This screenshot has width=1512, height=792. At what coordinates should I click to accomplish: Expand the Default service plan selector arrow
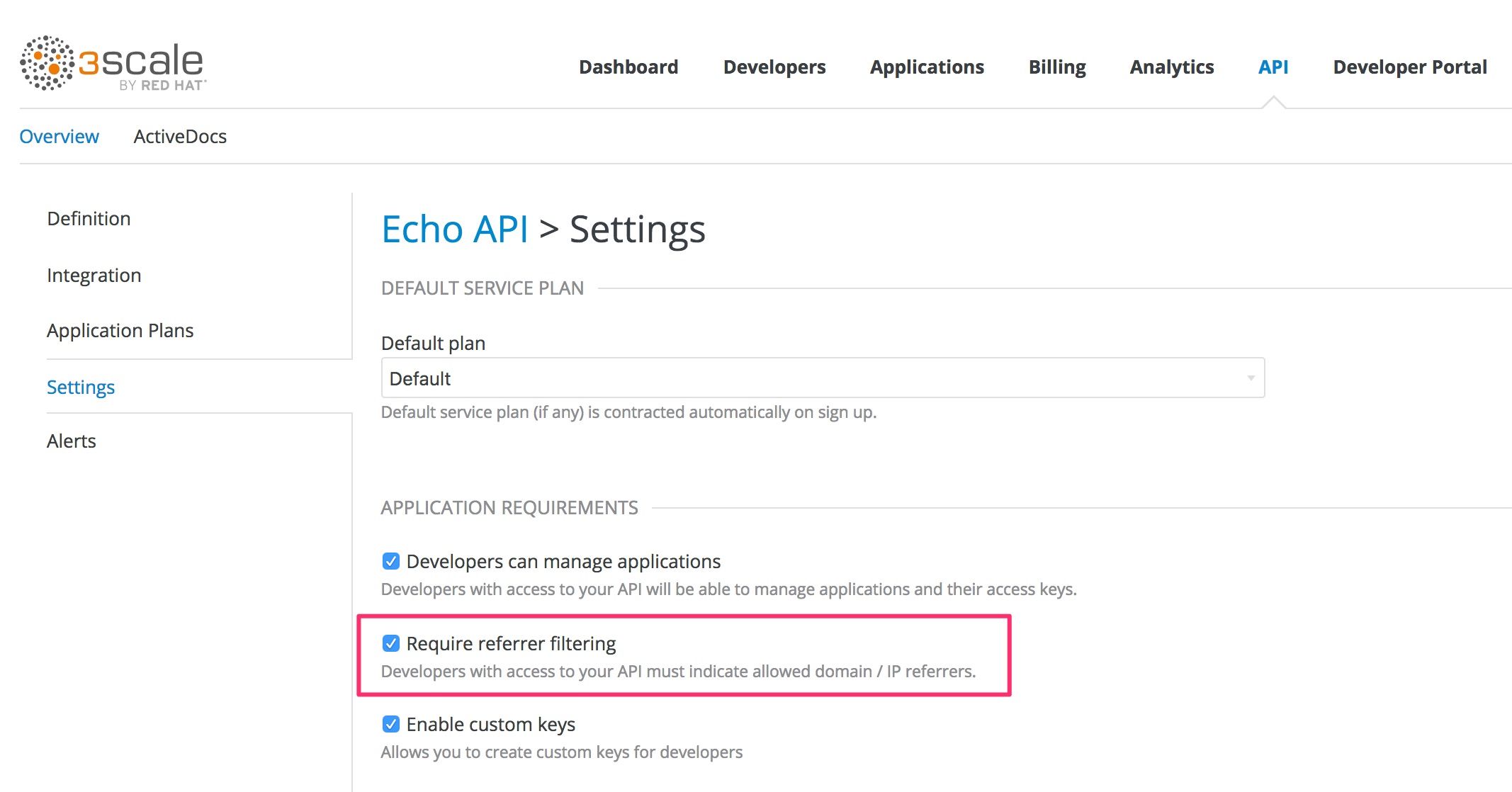pyautogui.click(x=1250, y=378)
